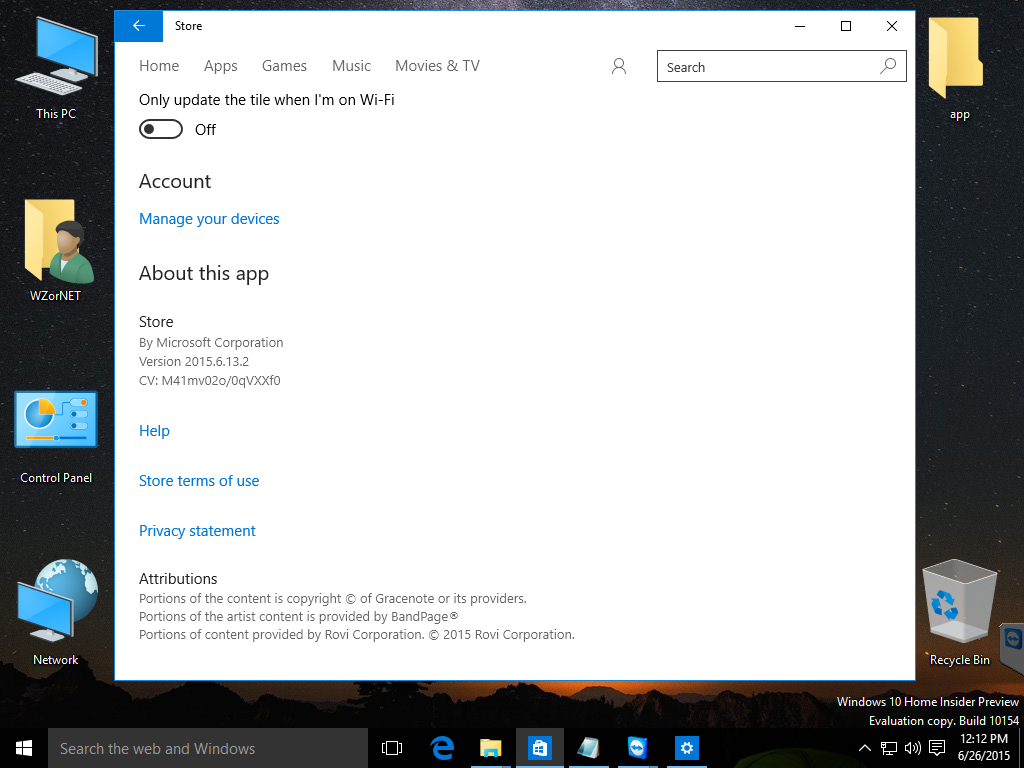Image resolution: width=1024 pixels, height=768 pixels.
Task: Open the Help link
Action: 154,431
